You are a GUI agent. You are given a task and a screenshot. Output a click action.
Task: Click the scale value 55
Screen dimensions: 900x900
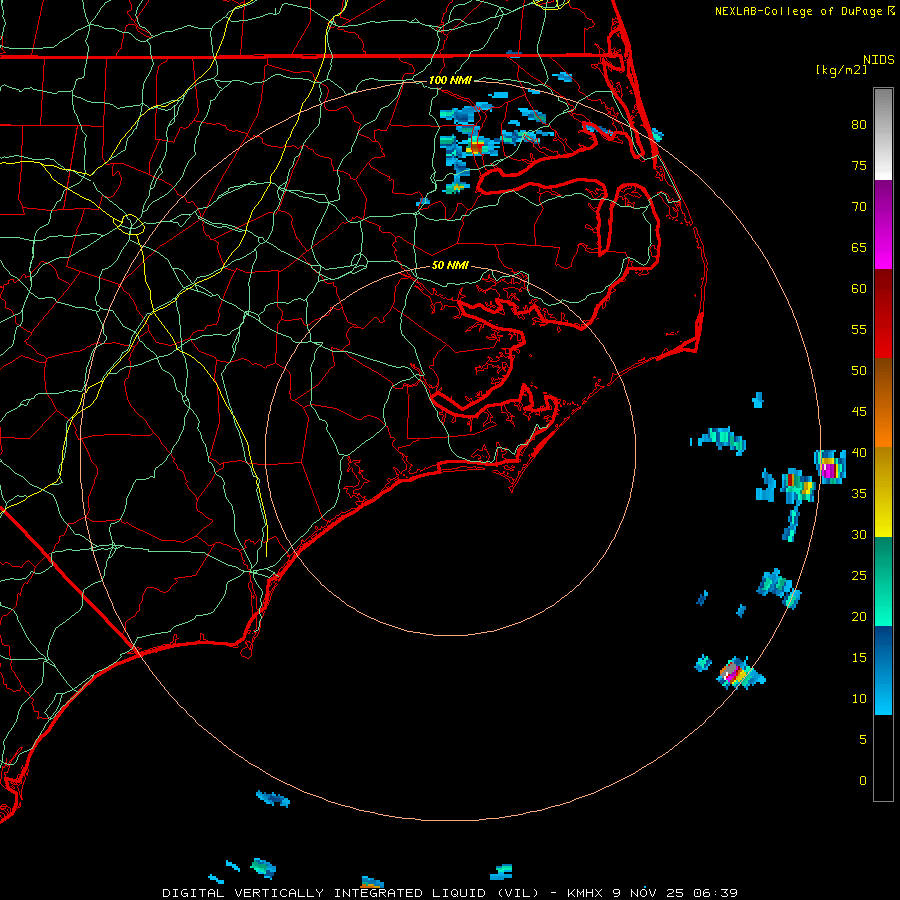point(859,329)
